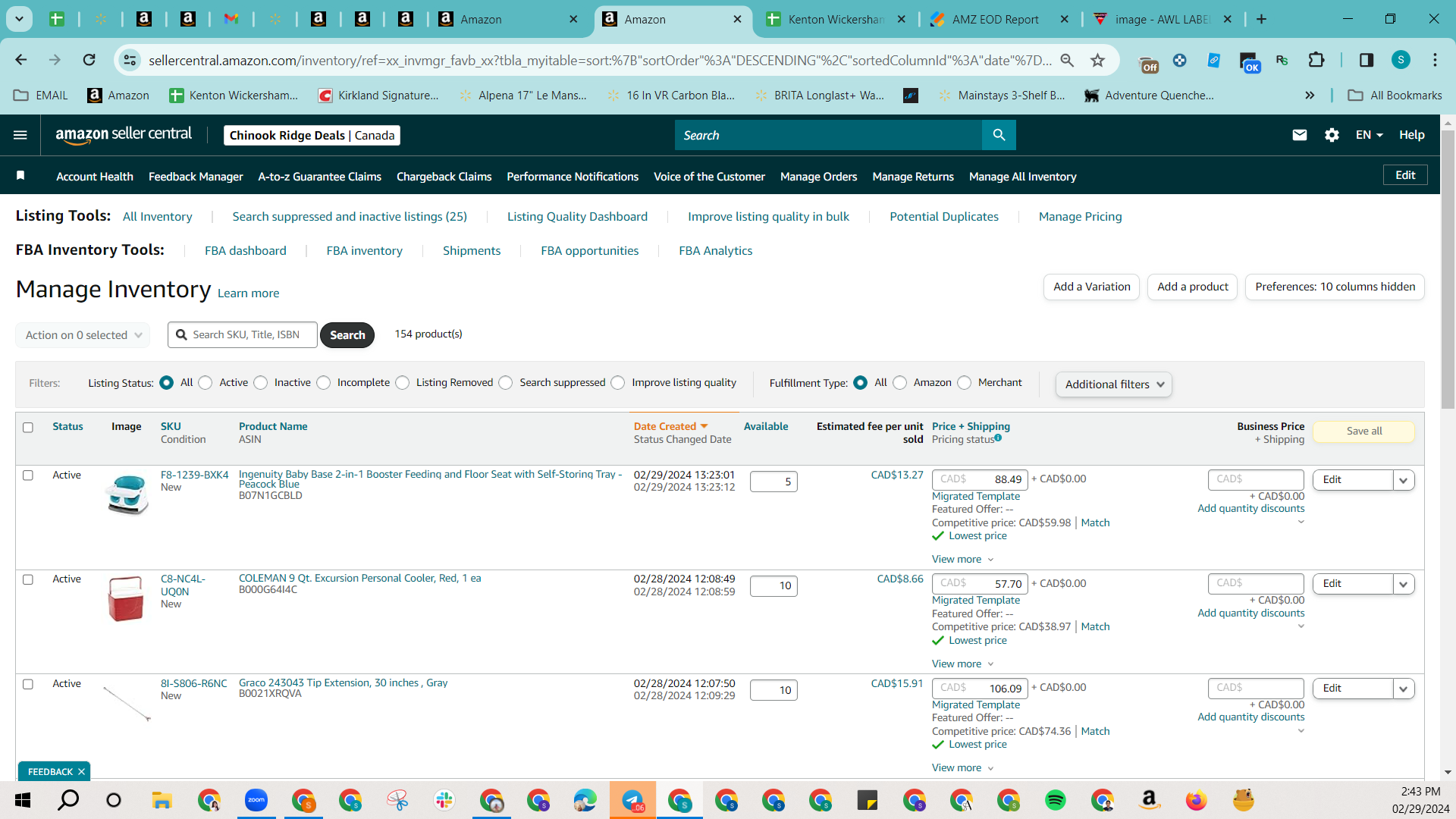This screenshot has height=819, width=1456.
Task: Open the site information icon in address bar
Action: click(130, 60)
